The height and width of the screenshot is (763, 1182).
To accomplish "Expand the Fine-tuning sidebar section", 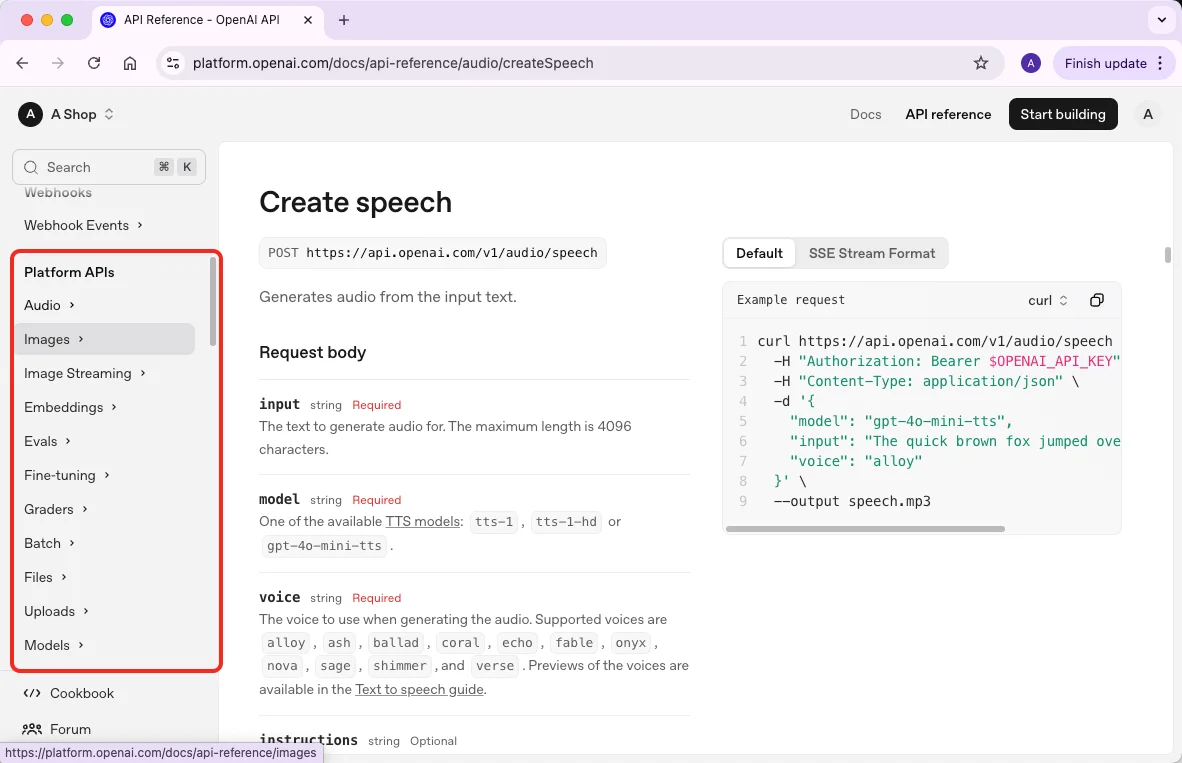I will click(x=66, y=475).
